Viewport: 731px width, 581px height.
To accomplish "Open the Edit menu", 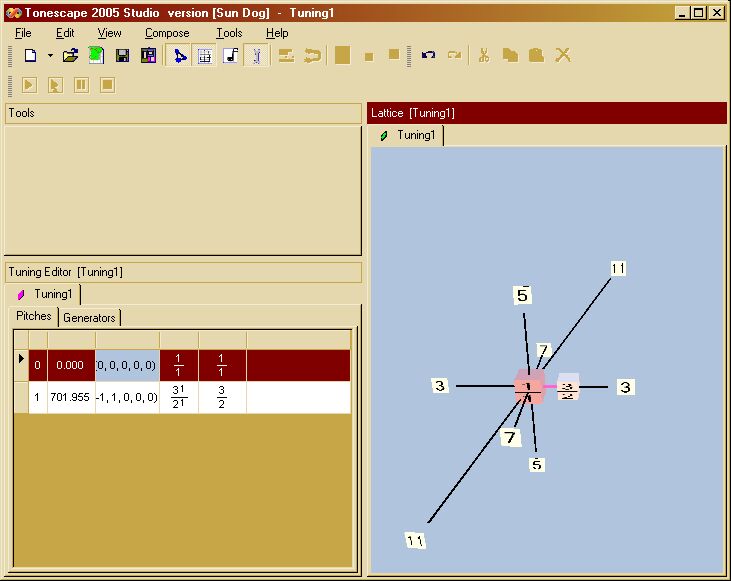I will tap(65, 33).
